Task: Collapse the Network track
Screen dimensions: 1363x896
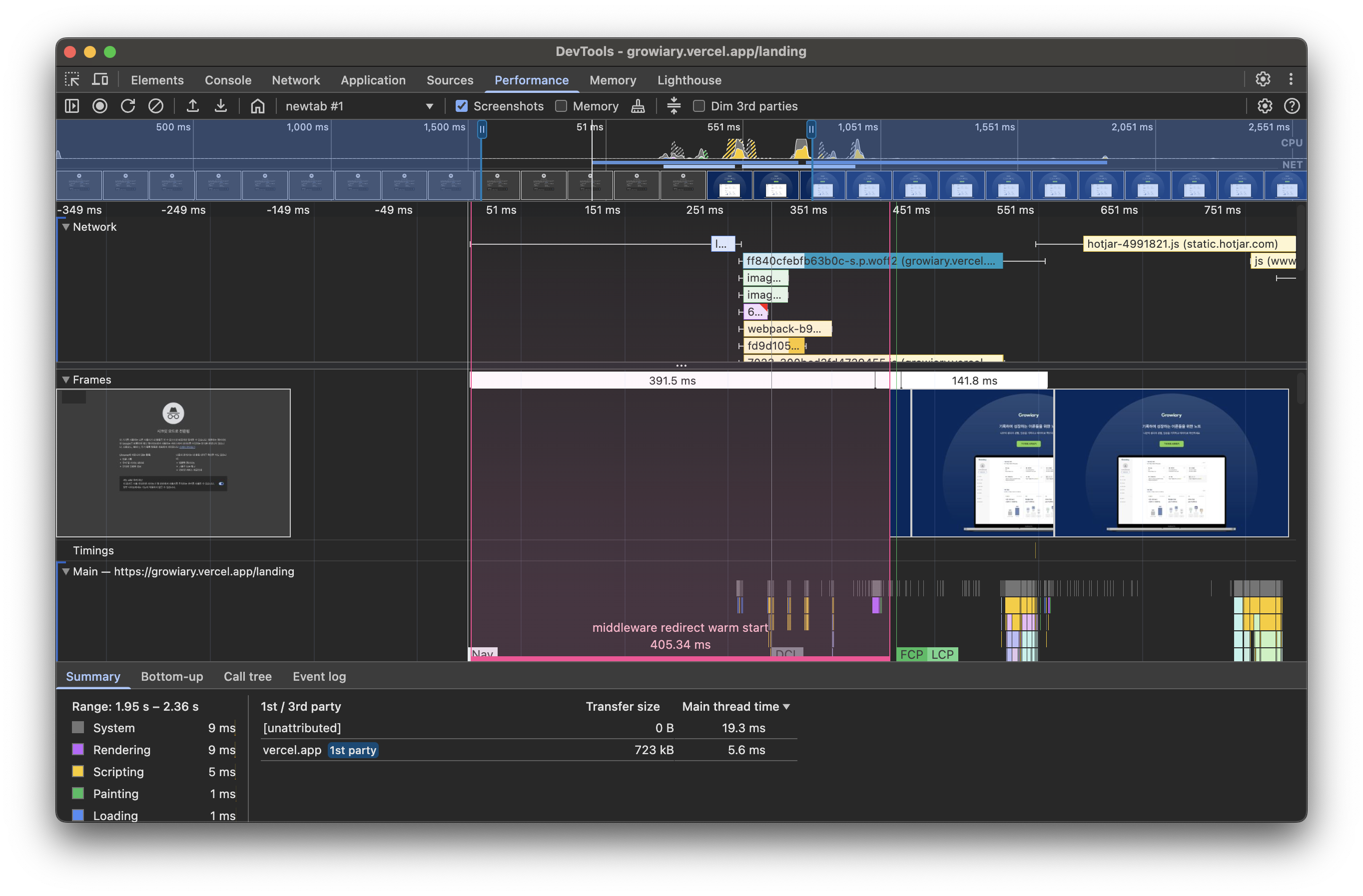Action: pos(66,227)
